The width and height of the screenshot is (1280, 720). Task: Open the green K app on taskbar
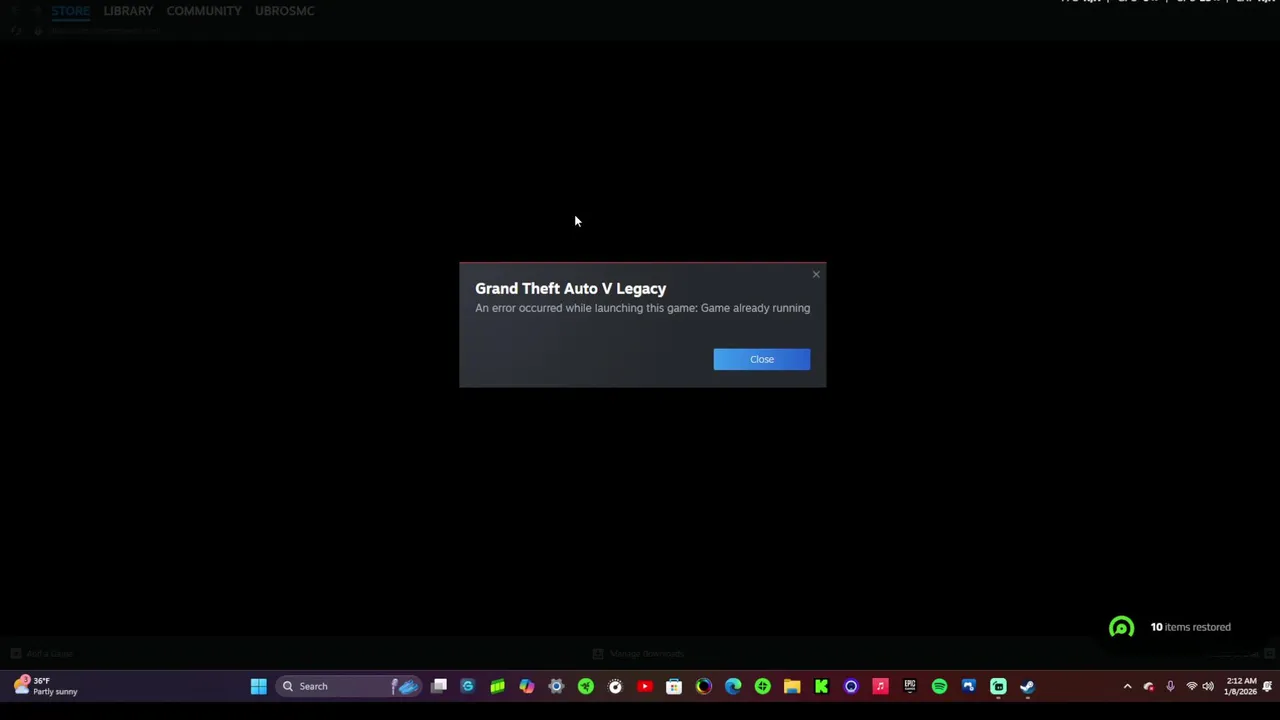[x=821, y=686]
